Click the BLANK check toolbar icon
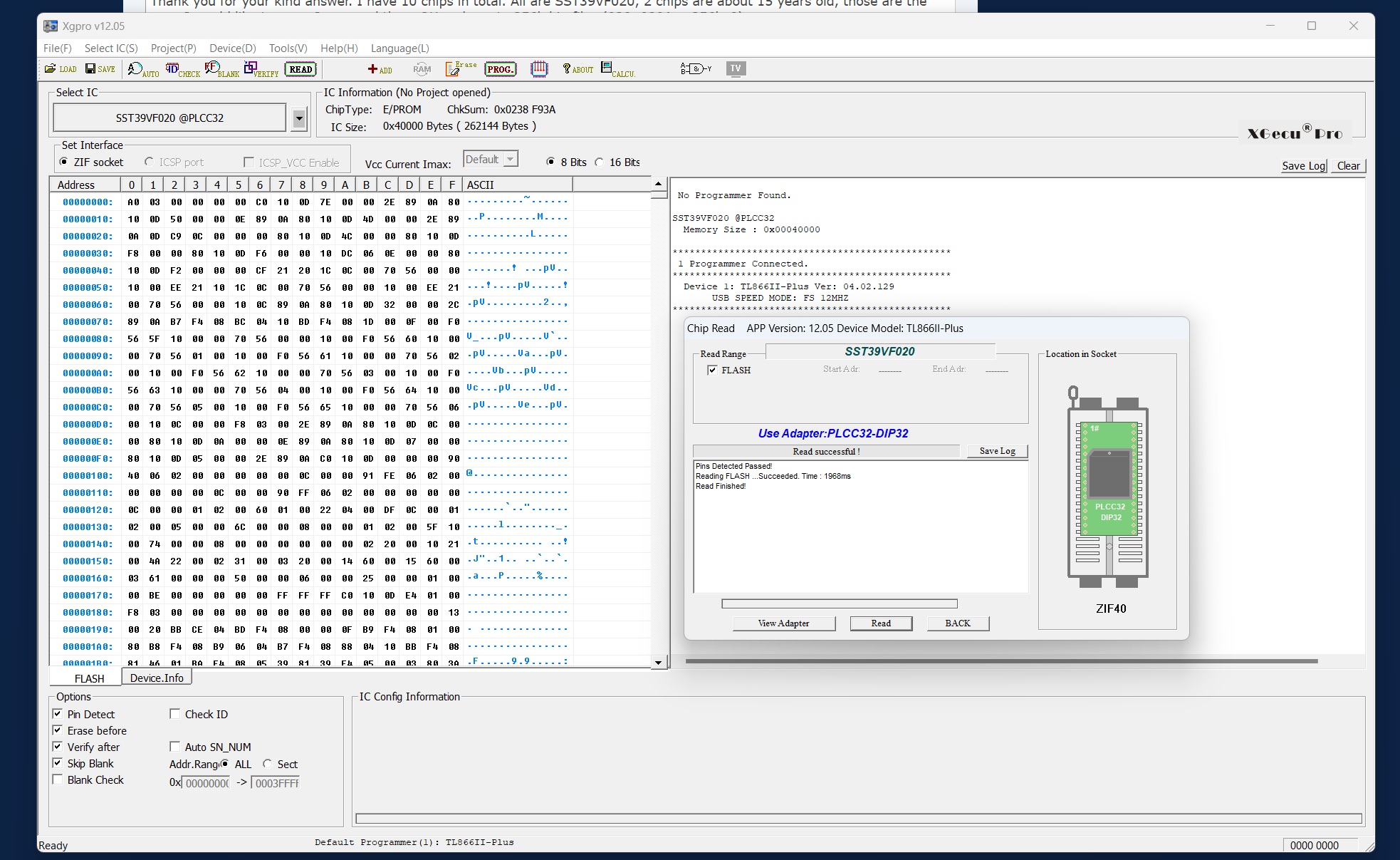Screen dimensions: 1400x860 pos(221,69)
